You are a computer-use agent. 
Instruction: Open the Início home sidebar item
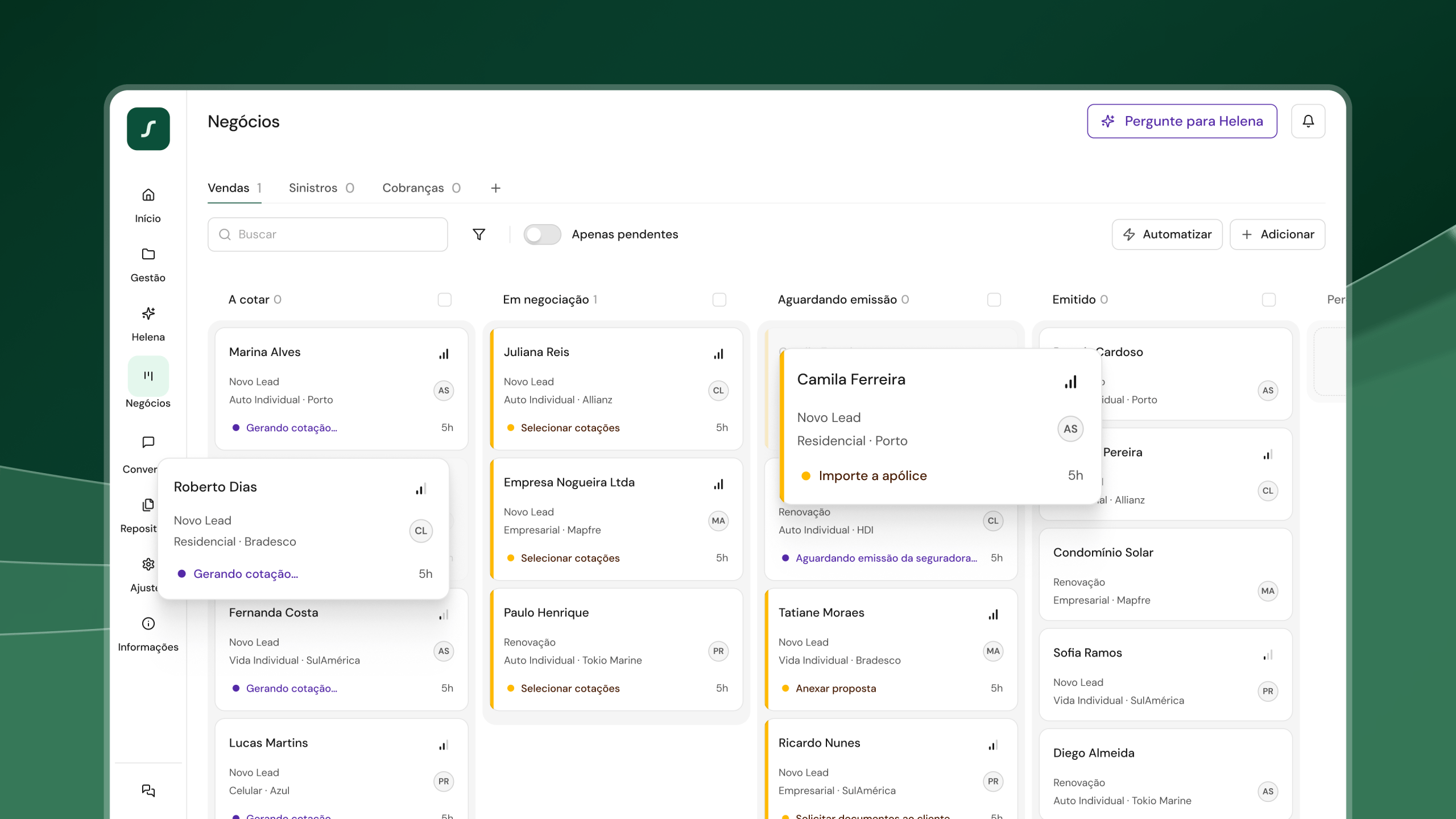click(148, 205)
